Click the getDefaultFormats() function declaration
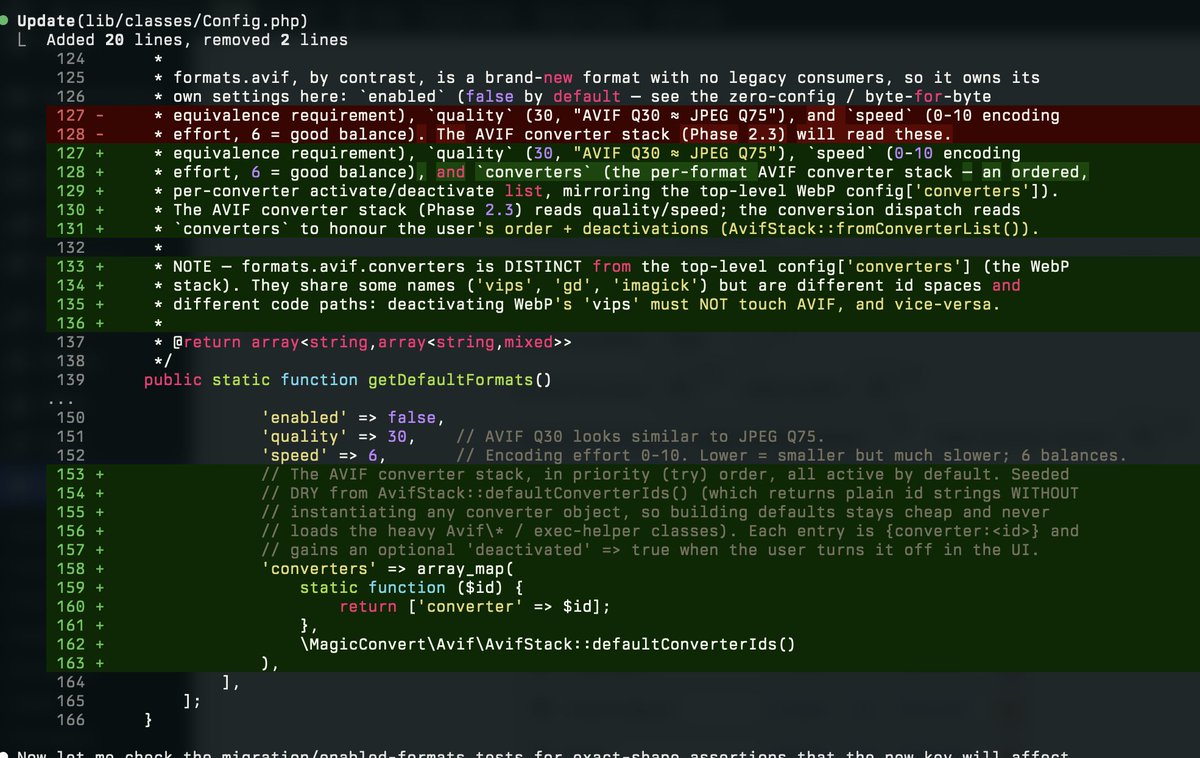 [x=348, y=381]
